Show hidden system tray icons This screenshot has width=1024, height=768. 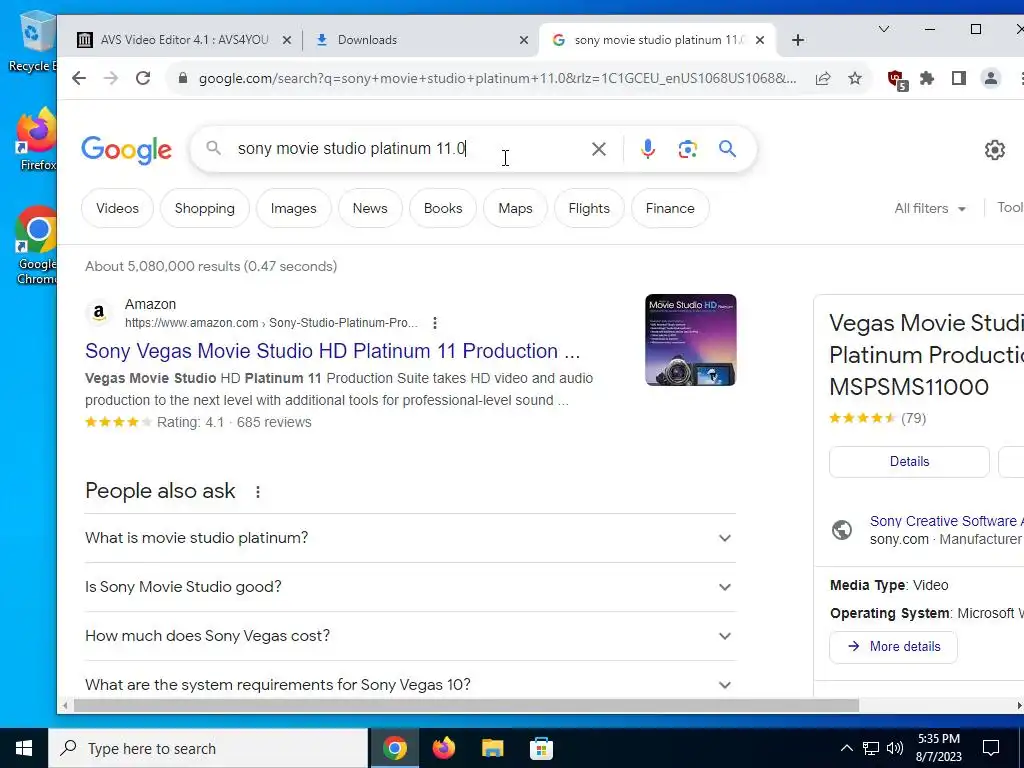(x=846, y=748)
